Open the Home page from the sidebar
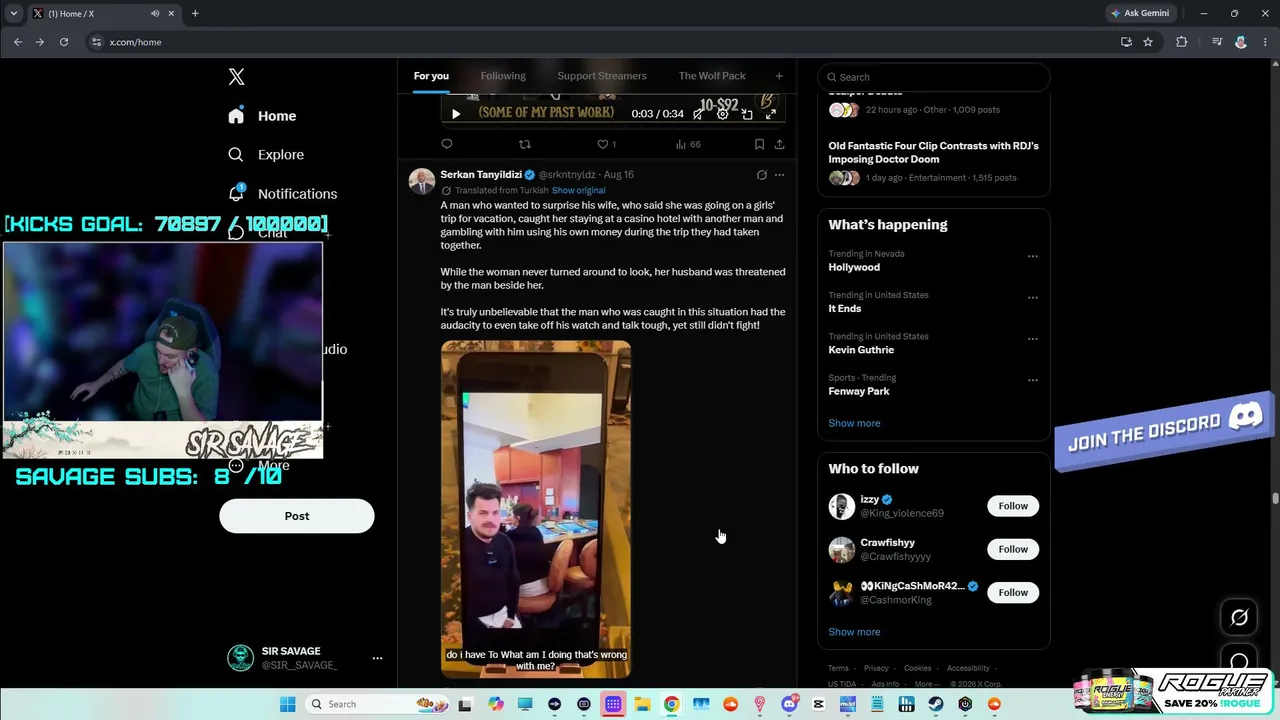The height and width of the screenshot is (720, 1280). pos(262,116)
